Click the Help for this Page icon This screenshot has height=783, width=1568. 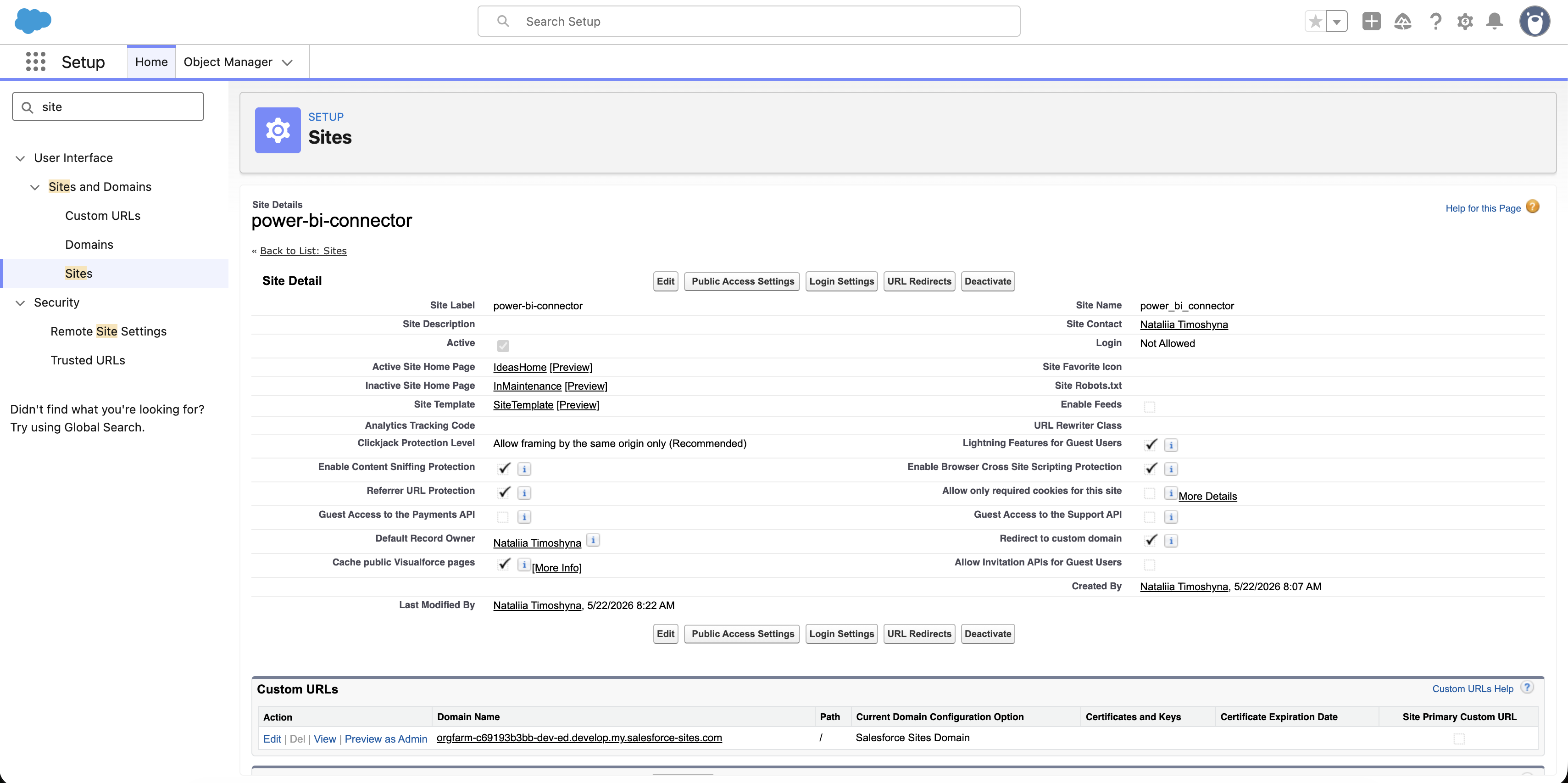(x=1533, y=207)
